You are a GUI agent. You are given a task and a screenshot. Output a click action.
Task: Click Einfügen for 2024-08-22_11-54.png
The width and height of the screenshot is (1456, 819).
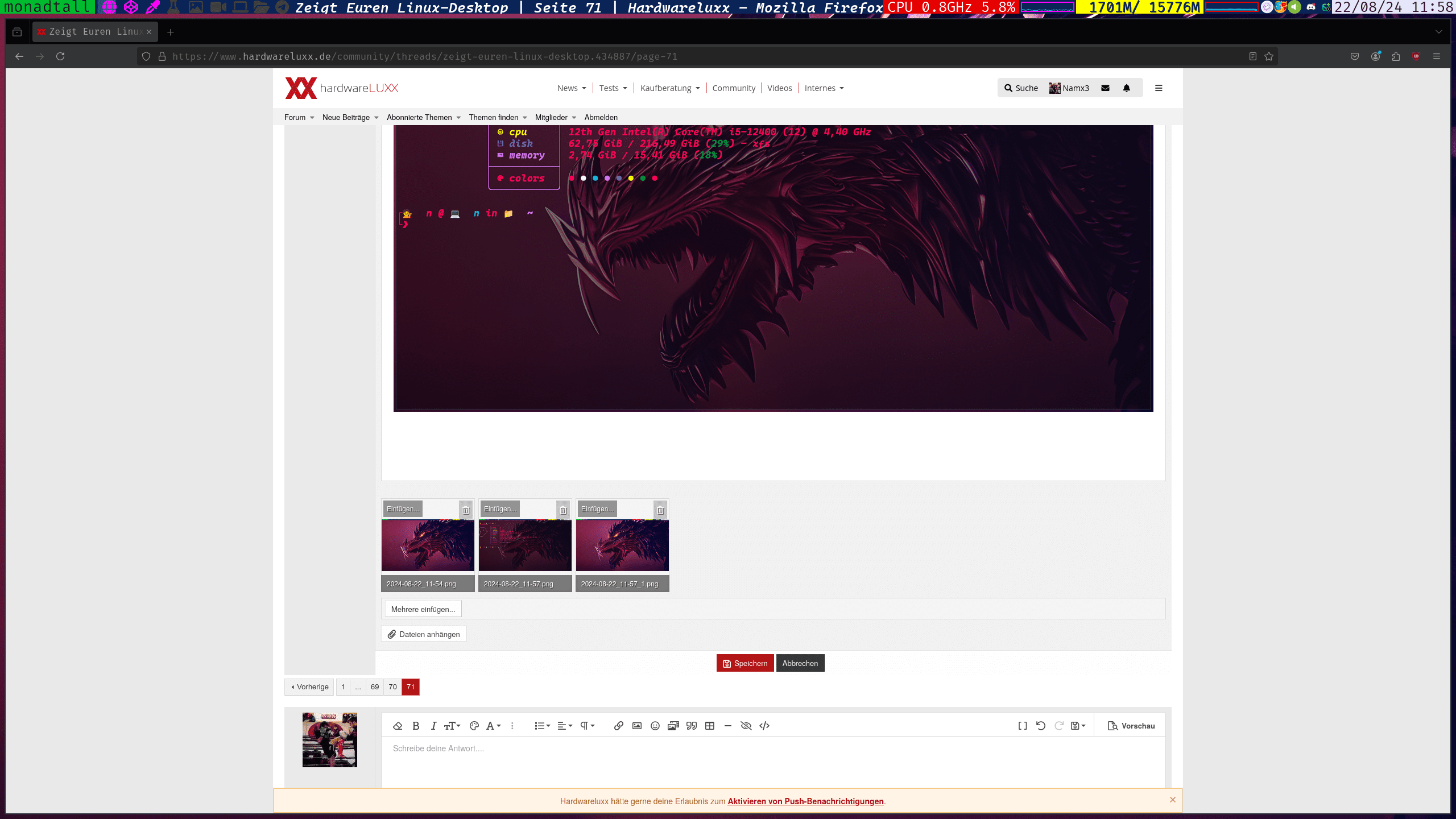[403, 509]
